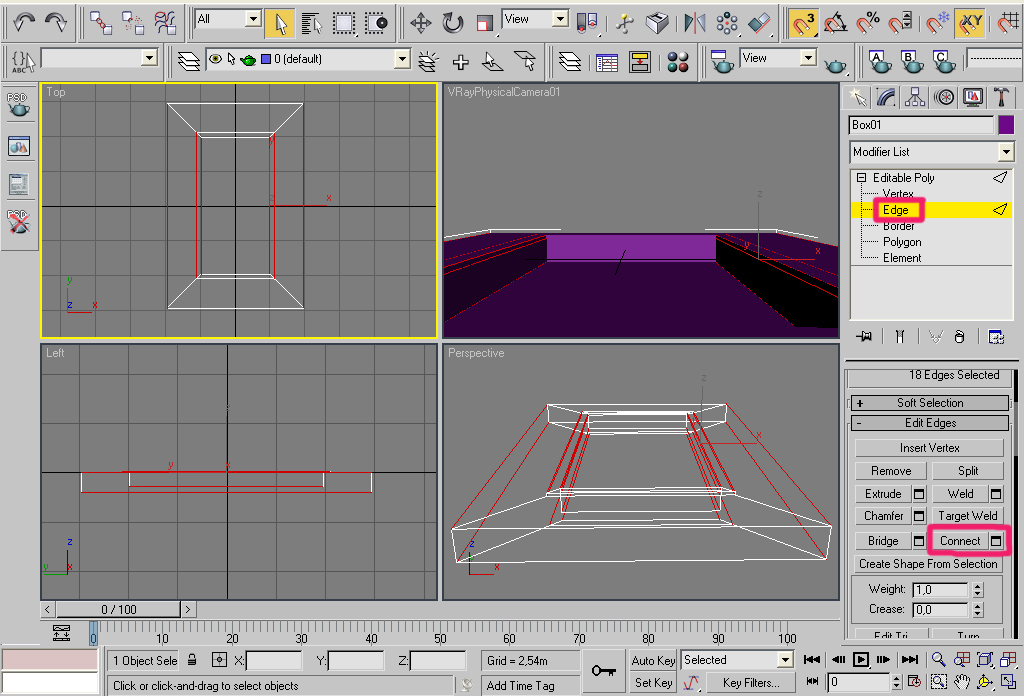Open the Select by Name tool
Screen dimensions: 1024x696
point(312,24)
